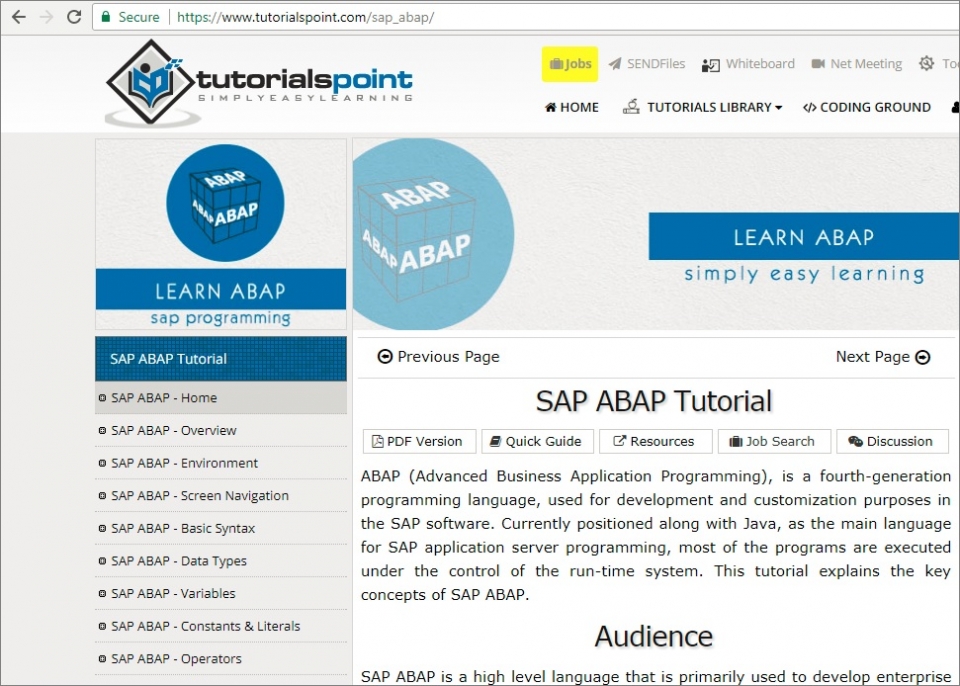
Task: Click the book icon in Quick Guide button
Action: 496,441
